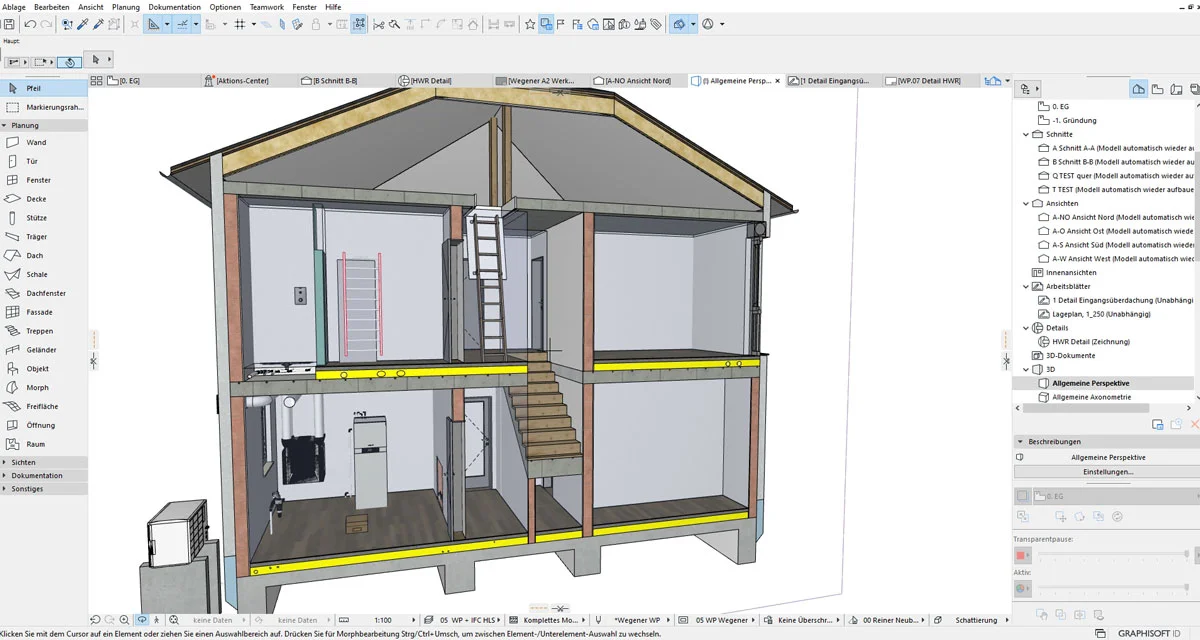This screenshot has width=1200, height=640.
Task: Select the Wand (wall) tool
Action: [x=35, y=142]
